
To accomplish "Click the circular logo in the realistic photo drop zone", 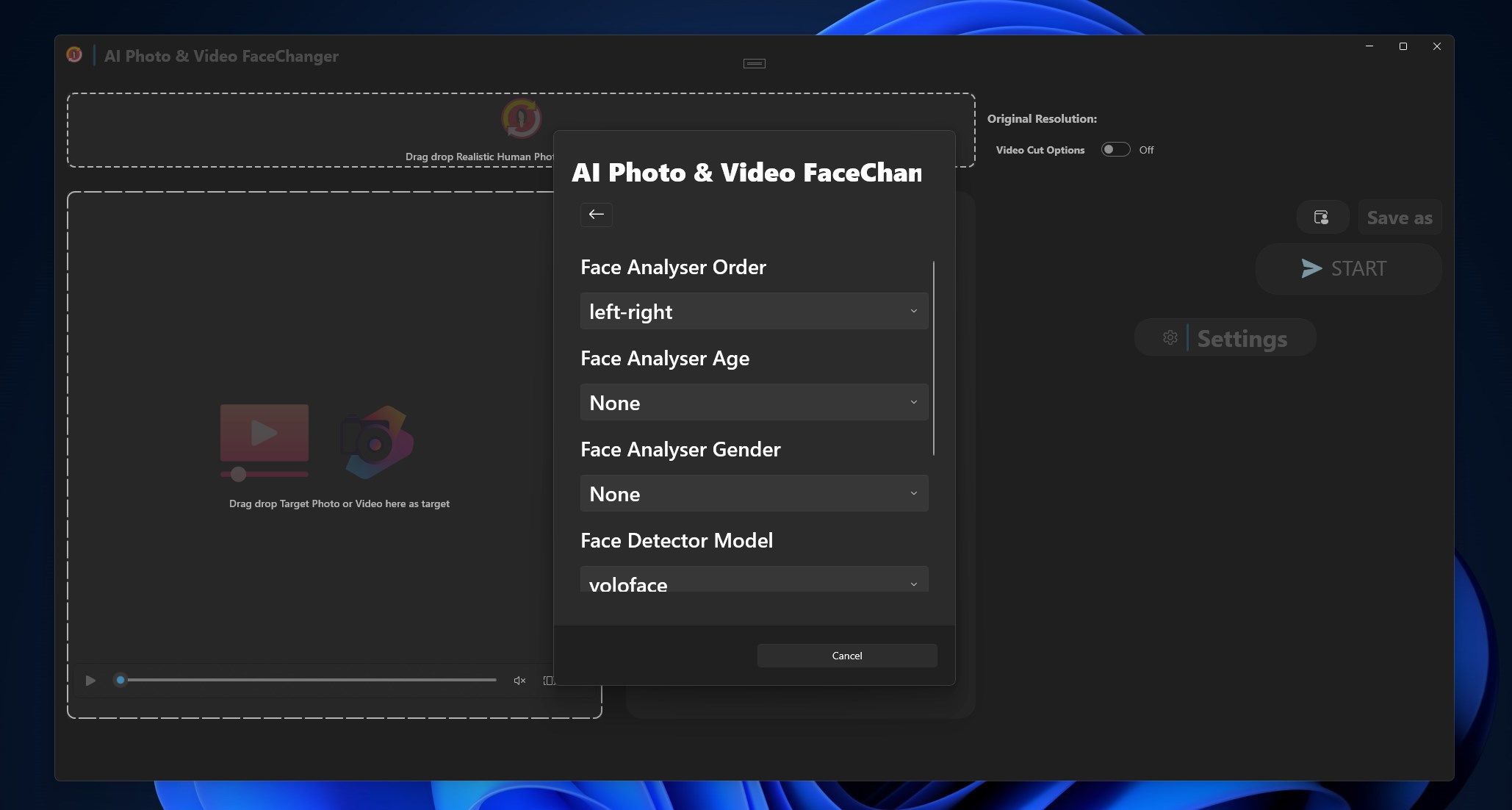I will click(521, 118).
